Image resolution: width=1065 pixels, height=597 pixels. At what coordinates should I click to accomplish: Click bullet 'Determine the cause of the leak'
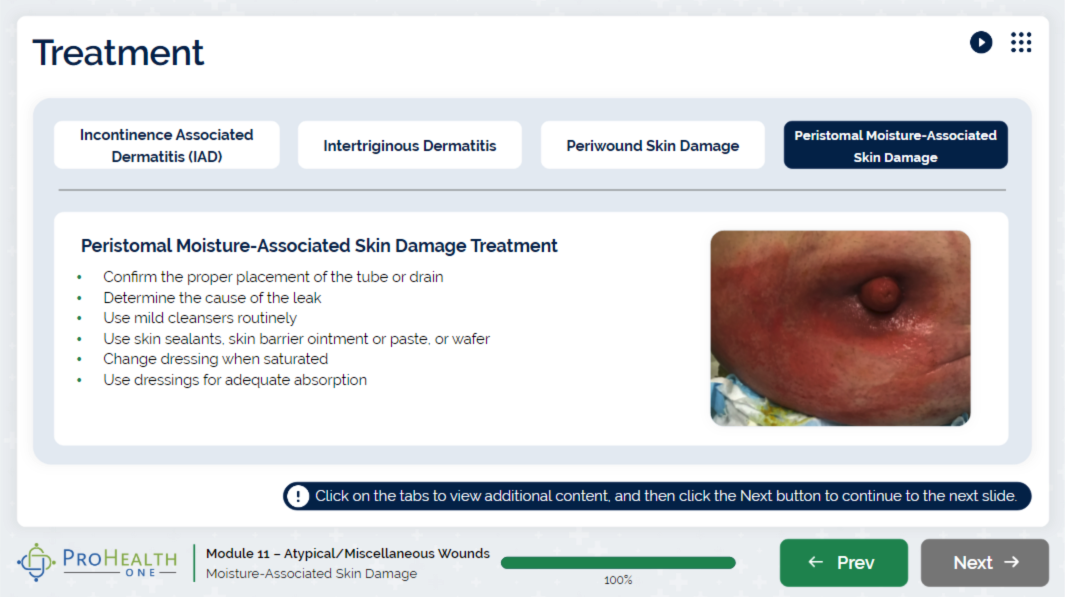212,297
